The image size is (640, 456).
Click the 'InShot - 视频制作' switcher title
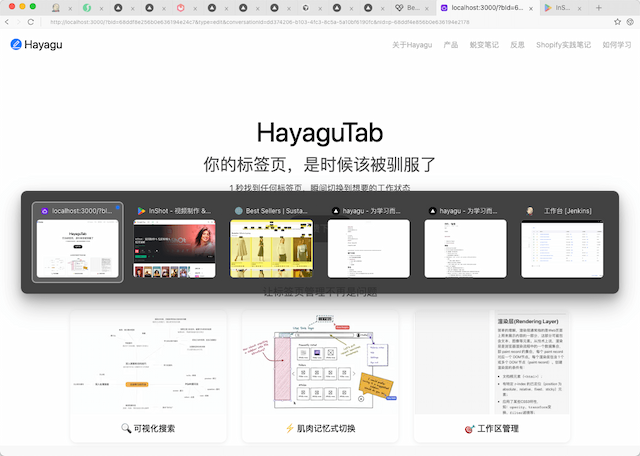tap(180, 211)
